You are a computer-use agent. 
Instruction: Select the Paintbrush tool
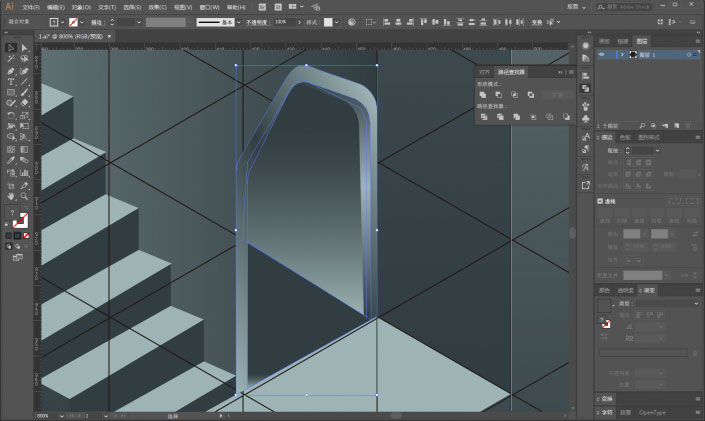24,93
